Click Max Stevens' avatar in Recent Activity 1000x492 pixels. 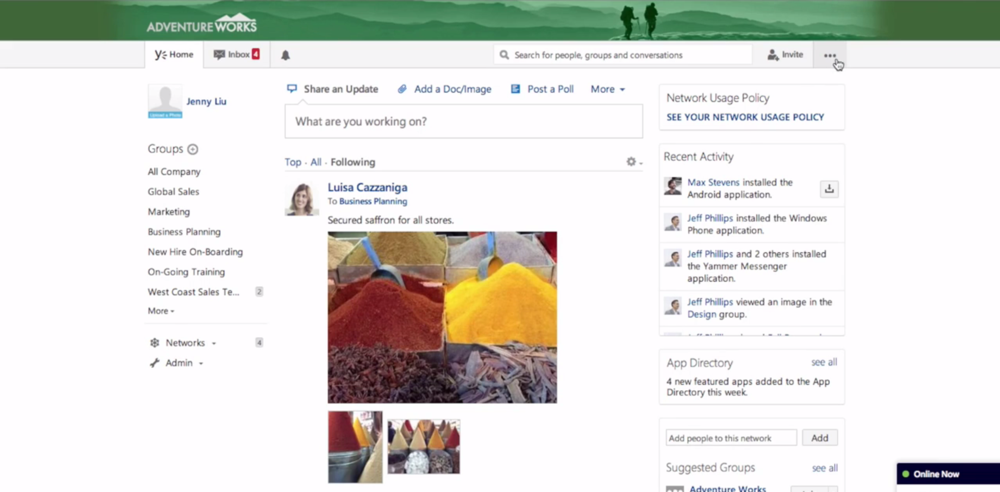(673, 186)
